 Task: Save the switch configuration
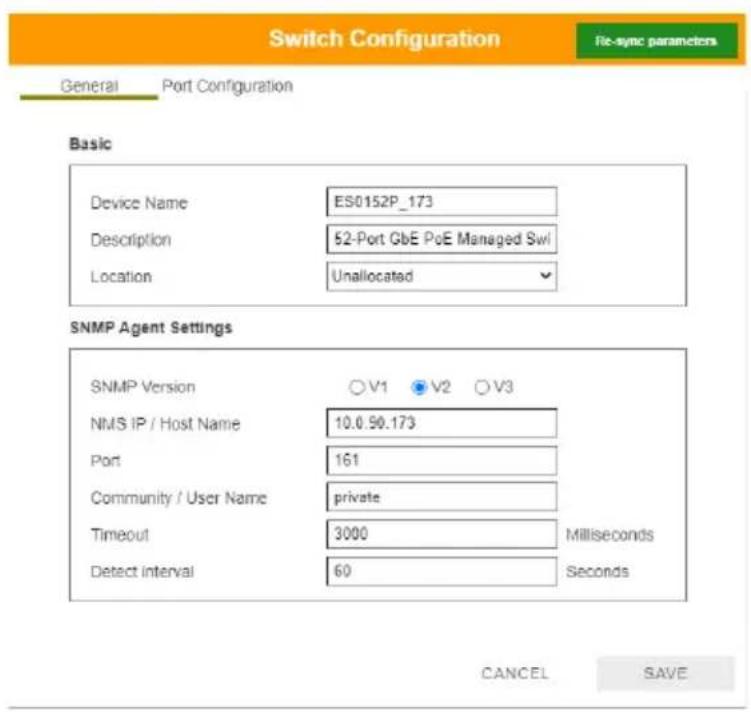click(665, 673)
